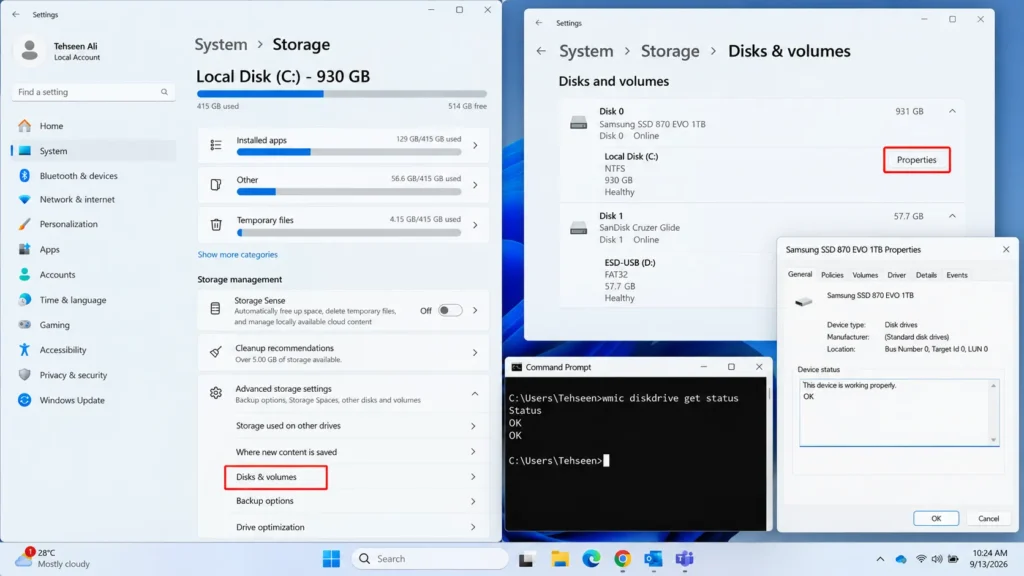1024x576 pixels.
Task: Click Properties button for Local Disk (C:)
Action: pos(916,160)
